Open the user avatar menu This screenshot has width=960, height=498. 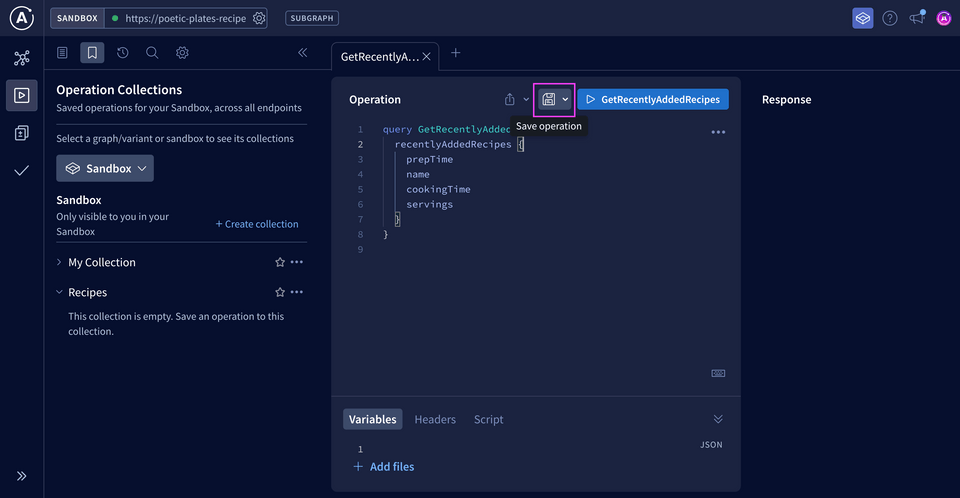(x=943, y=18)
